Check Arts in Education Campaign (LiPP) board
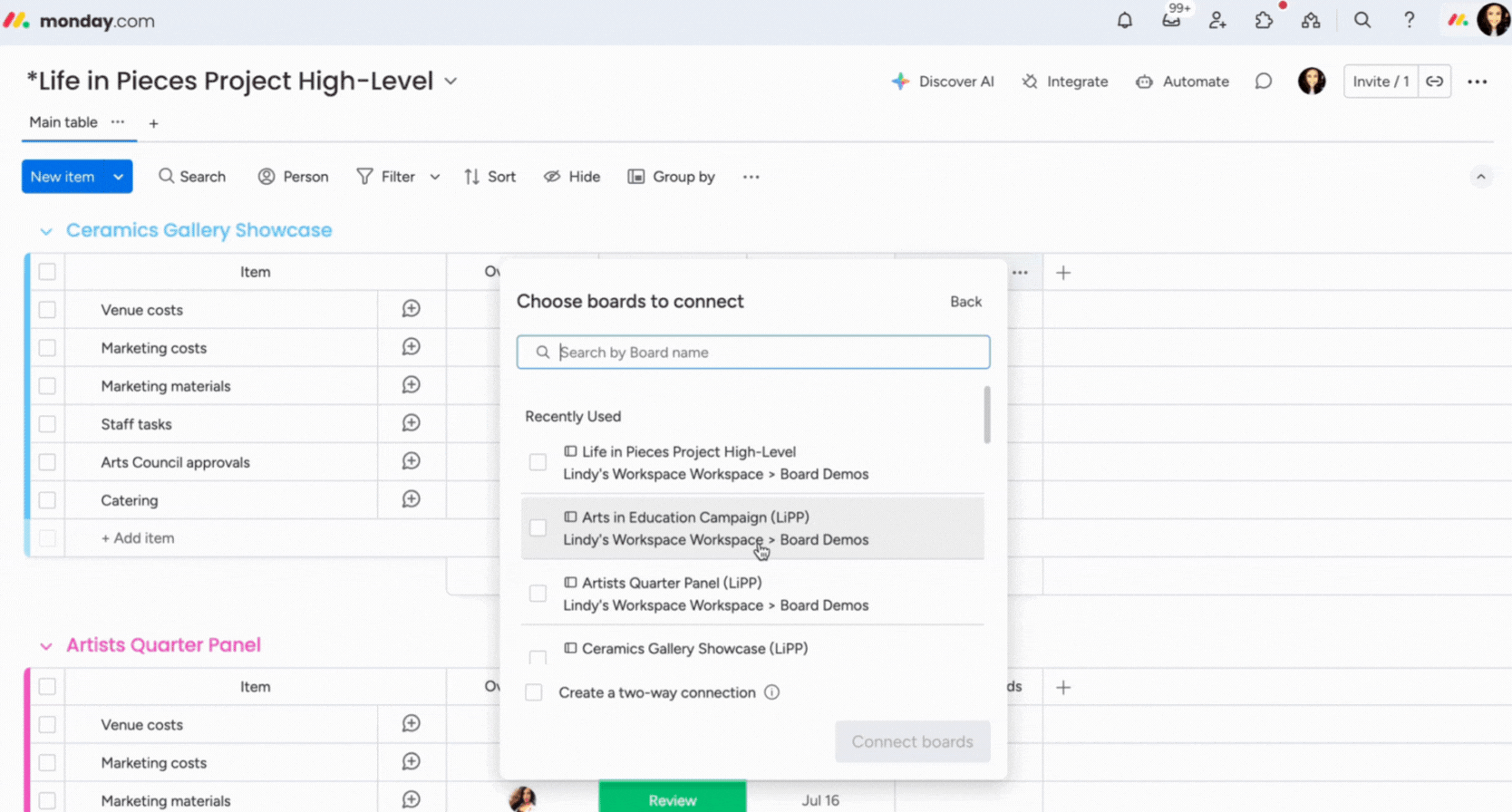Image resolution: width=1512 pixels, height=812 pixels. [538, 527]
